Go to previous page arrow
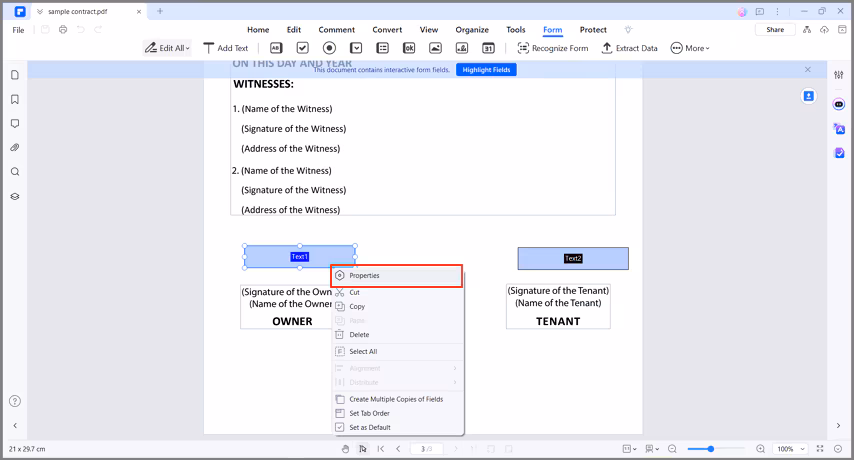This screenshot has height=460, width=854. pos(398,449)
